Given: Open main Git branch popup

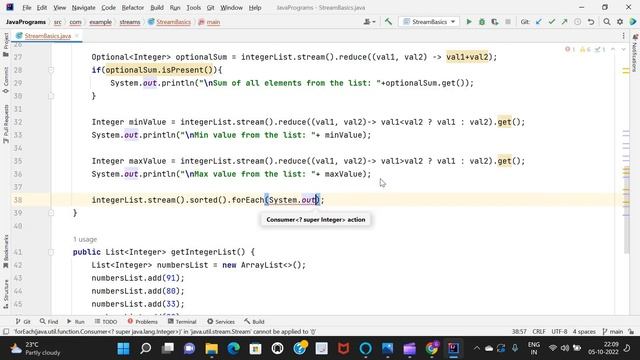Looking at the screenshot, I should coord(613,332).
